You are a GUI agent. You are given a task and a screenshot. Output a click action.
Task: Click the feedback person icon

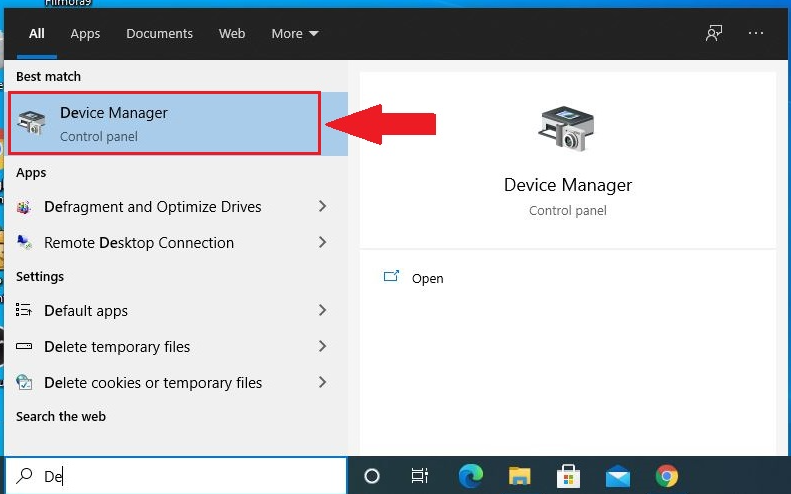coord(714,33)
